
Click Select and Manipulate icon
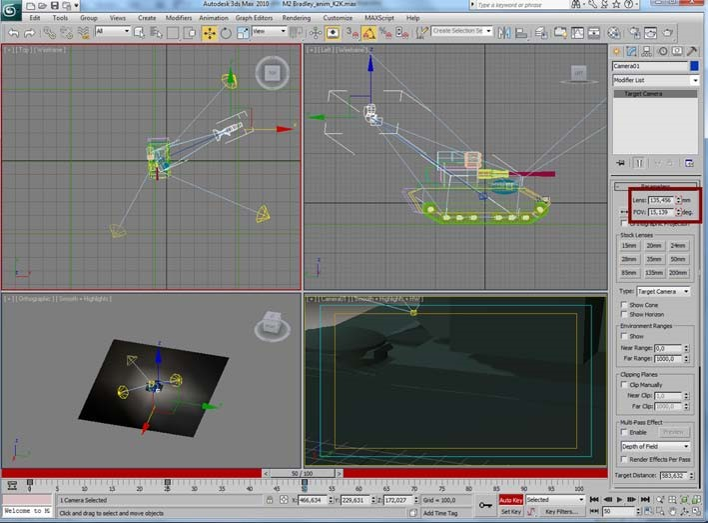point(316,33)
